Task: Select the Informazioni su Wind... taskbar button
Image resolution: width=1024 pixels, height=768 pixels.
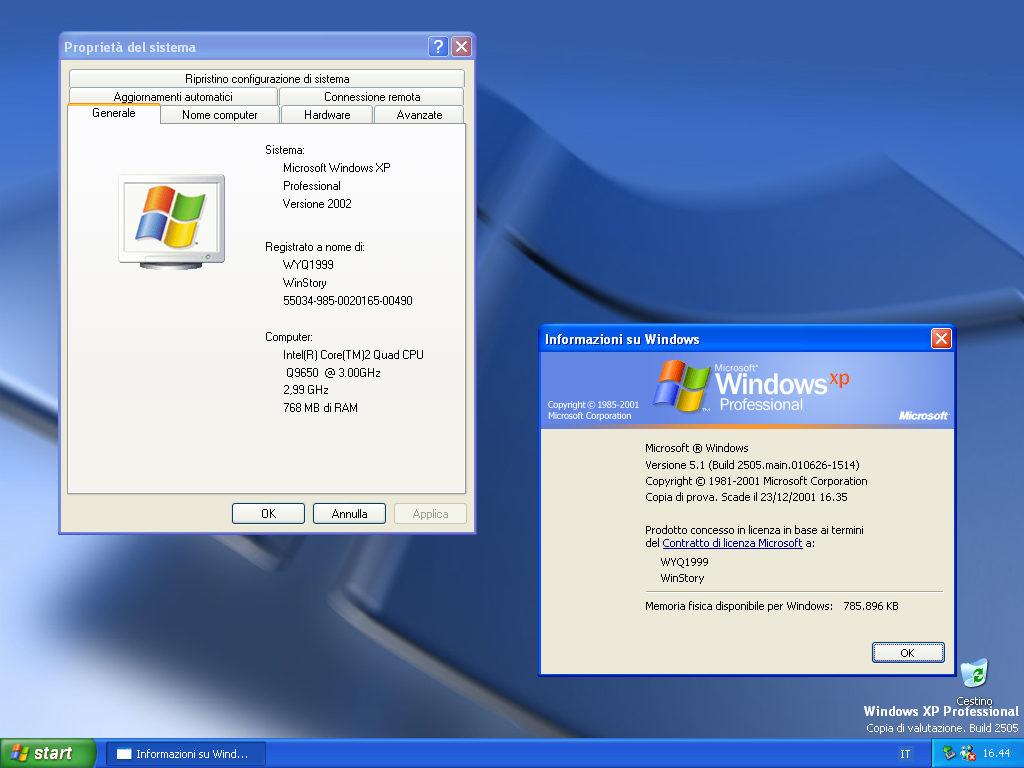Action: pos(186,754)
